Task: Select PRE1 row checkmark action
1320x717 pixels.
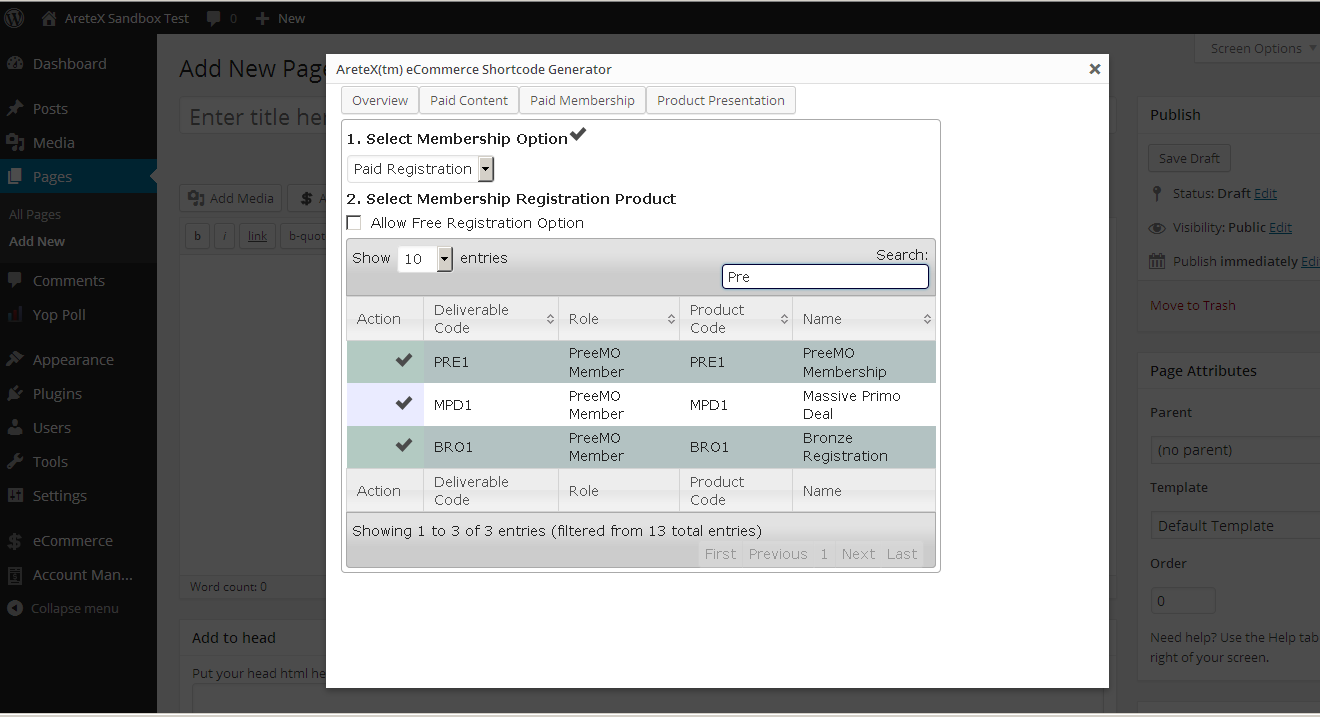Action: coord(404,360)
